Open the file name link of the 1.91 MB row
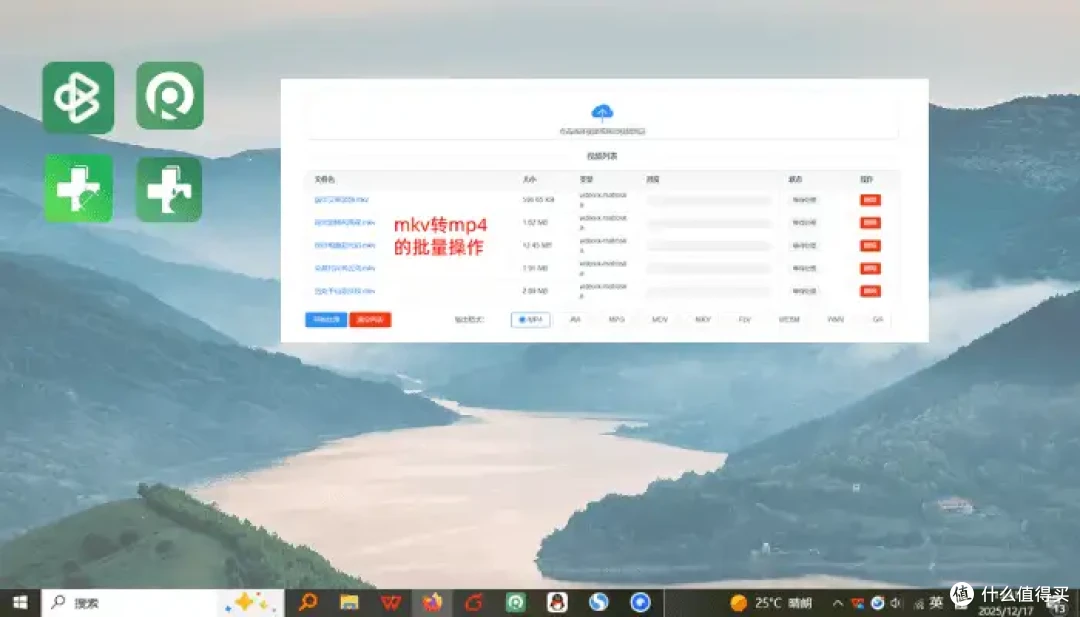This screenshot has width=1080, height=617. point(344,268)
